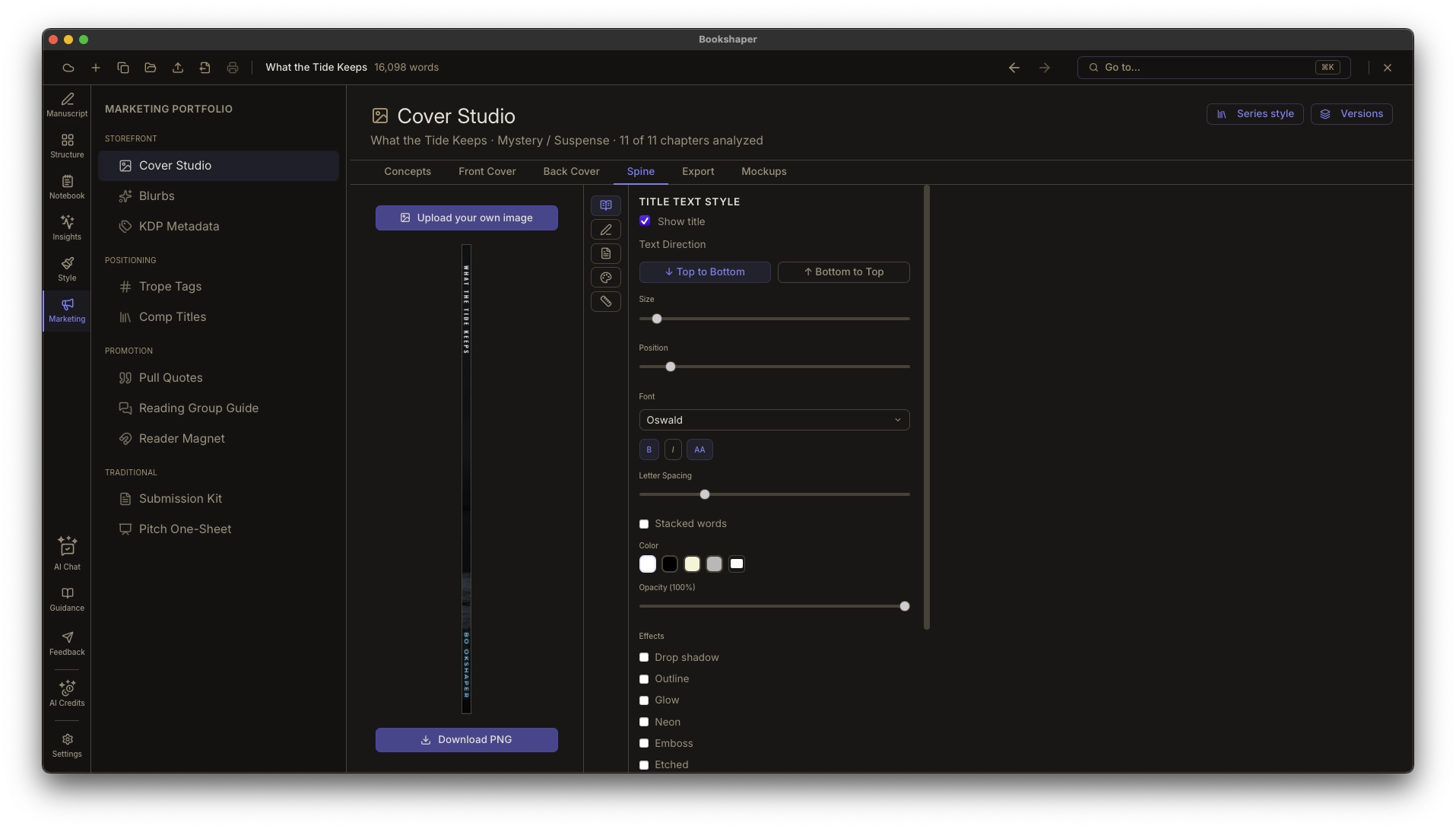Screen dimensions: 1456x829
Task: Open Blurbs in the marketing portfolio
Action: click(218, 196)
